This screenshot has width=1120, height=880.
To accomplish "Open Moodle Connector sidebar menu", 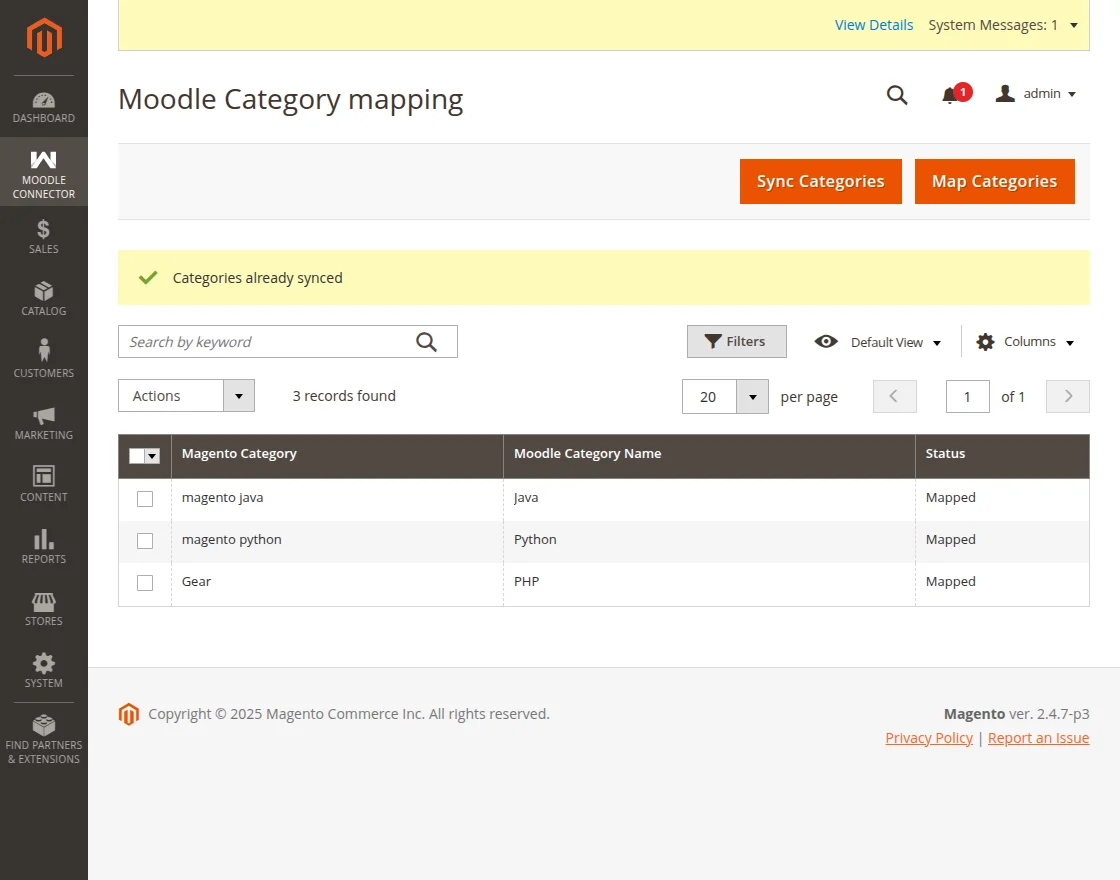I will pos(44,172).
